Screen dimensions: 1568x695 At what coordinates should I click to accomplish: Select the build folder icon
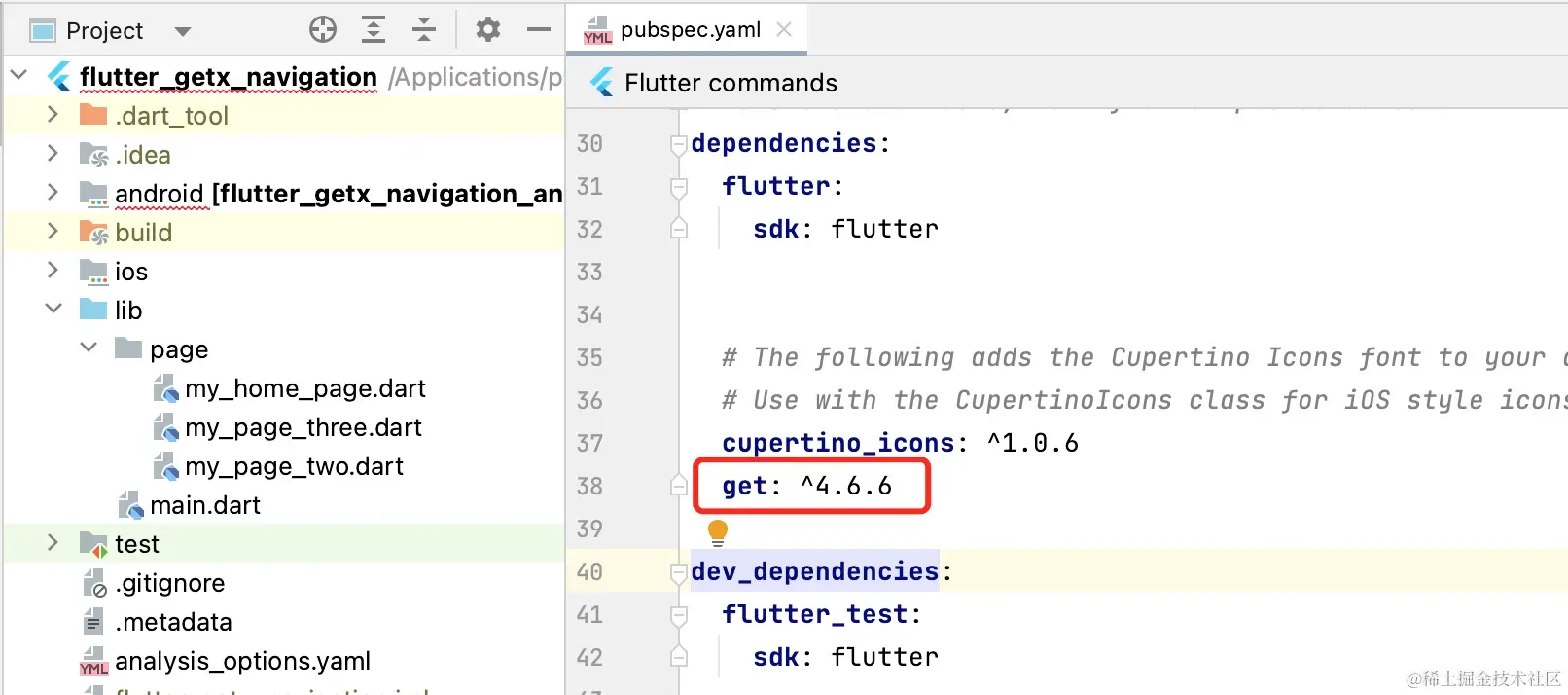tap(93, 233)
